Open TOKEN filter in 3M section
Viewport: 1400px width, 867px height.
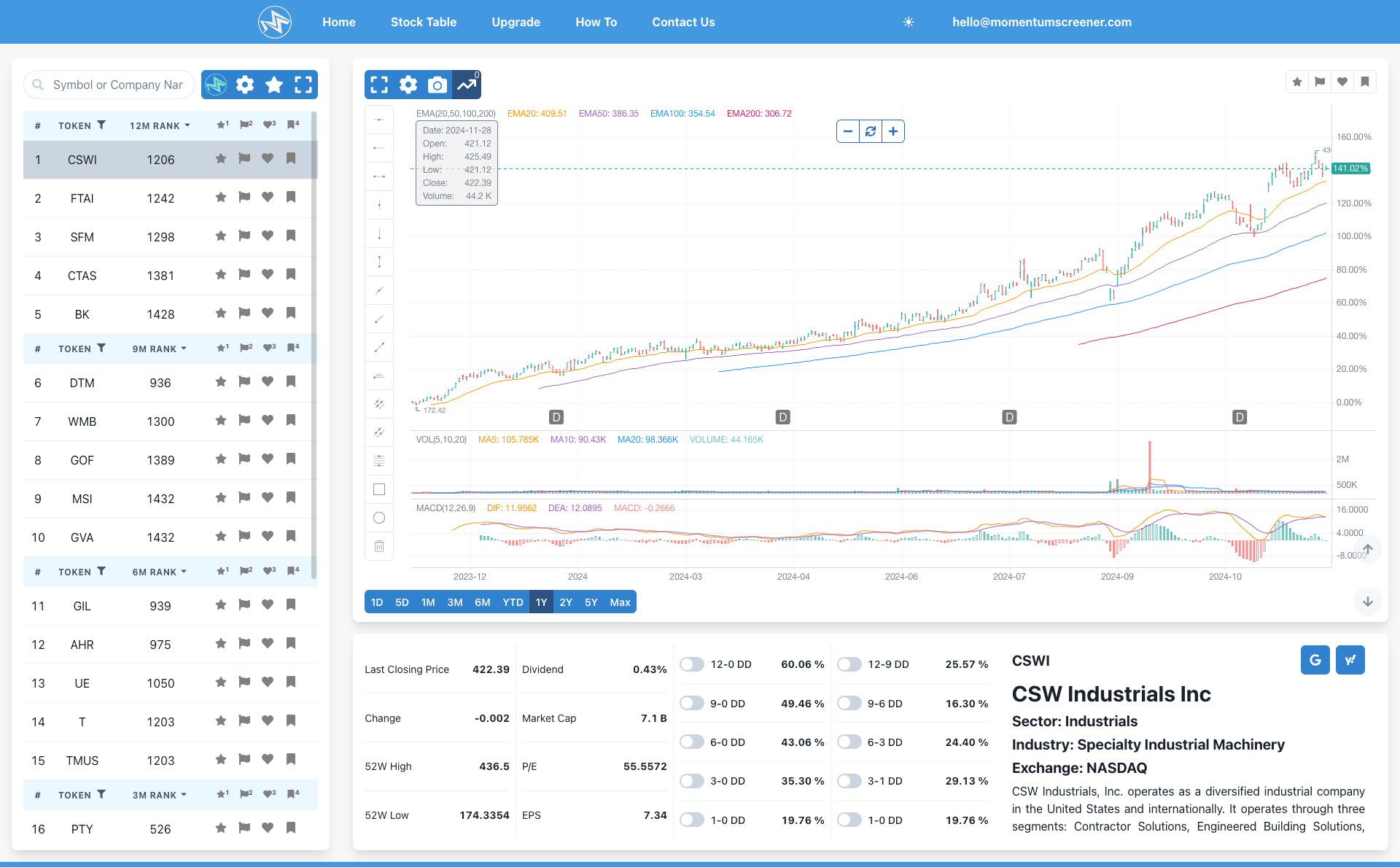tap(101, 795)
